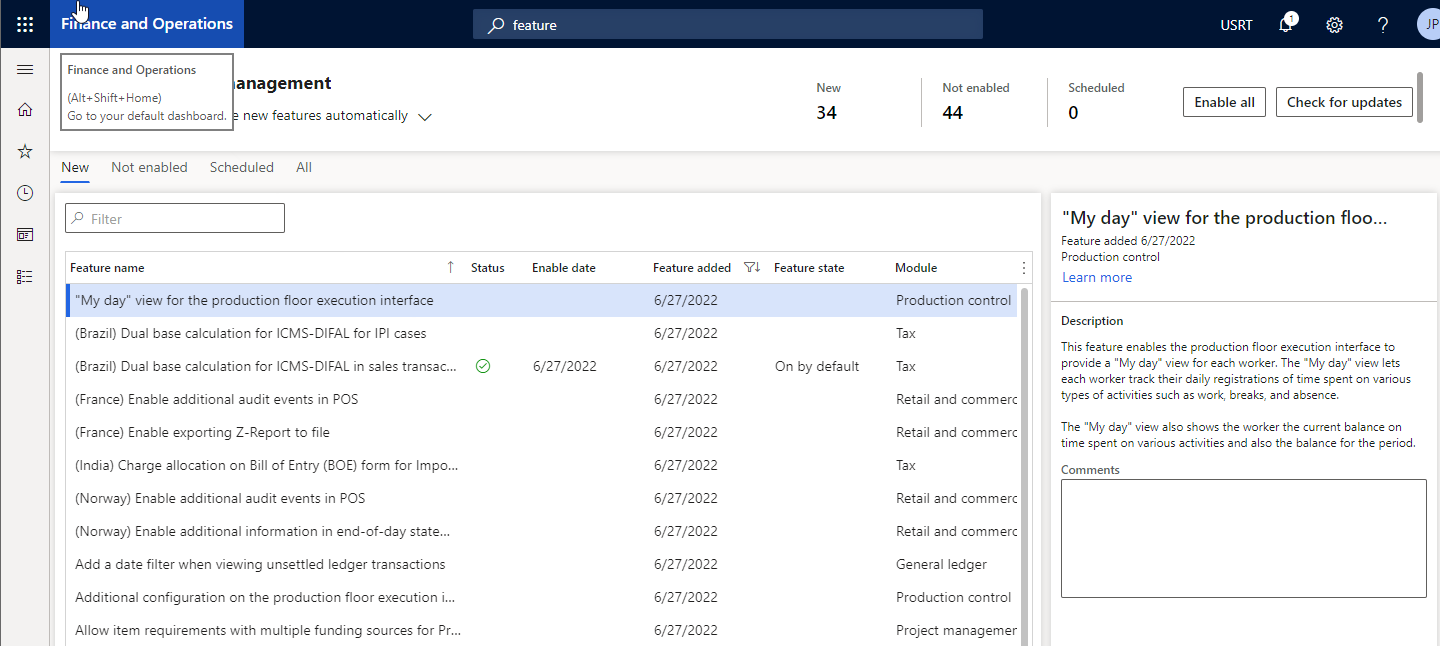
Task: Open the Settings gear icon
Action: (1334, 24)
